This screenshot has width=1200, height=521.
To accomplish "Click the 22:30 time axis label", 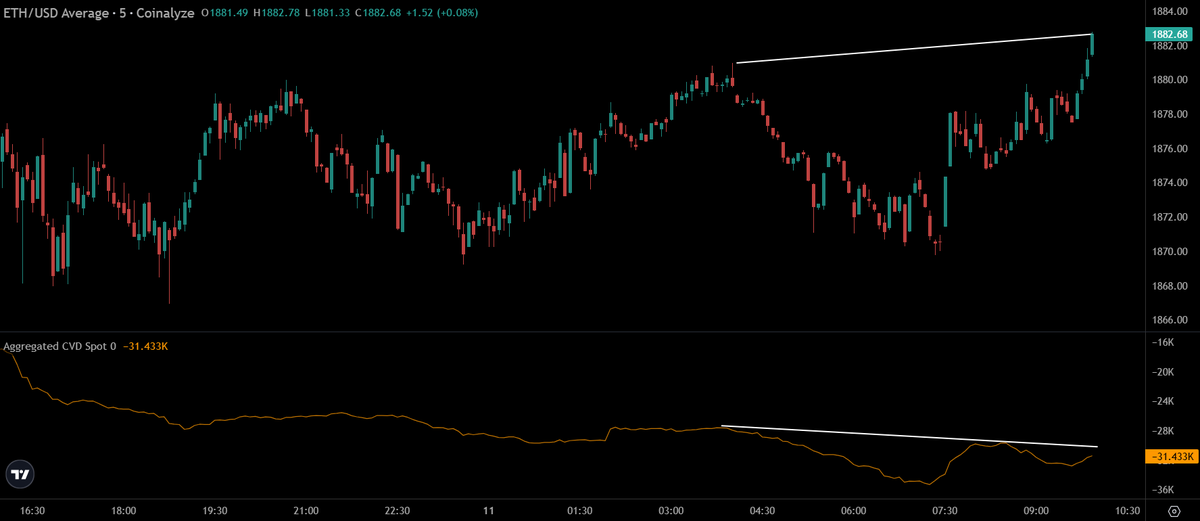I will click(x=398, y=511).
